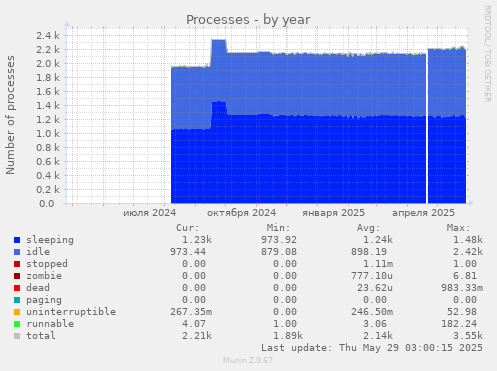
Task: Click dead maximum value 983.33m
Action: [x=462, y=288]
